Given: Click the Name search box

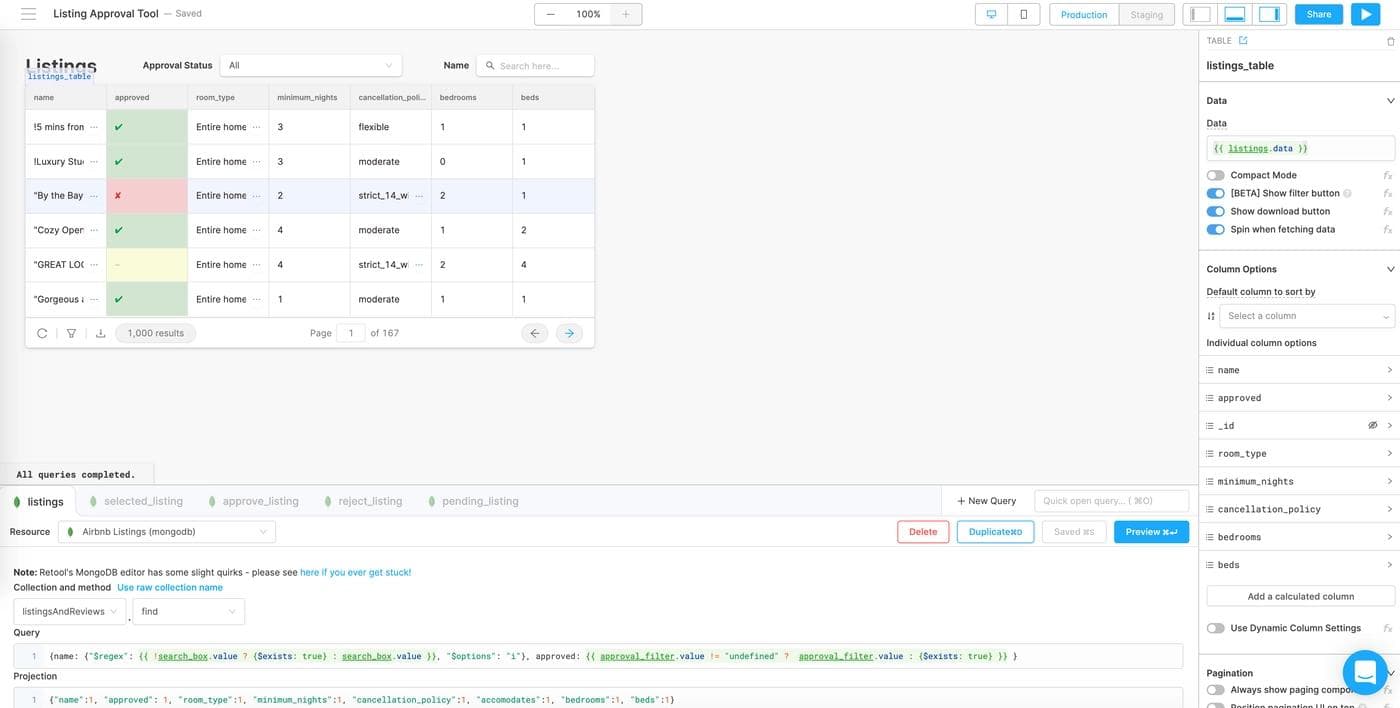Looking at the screenshot, I should pos(535,65).
